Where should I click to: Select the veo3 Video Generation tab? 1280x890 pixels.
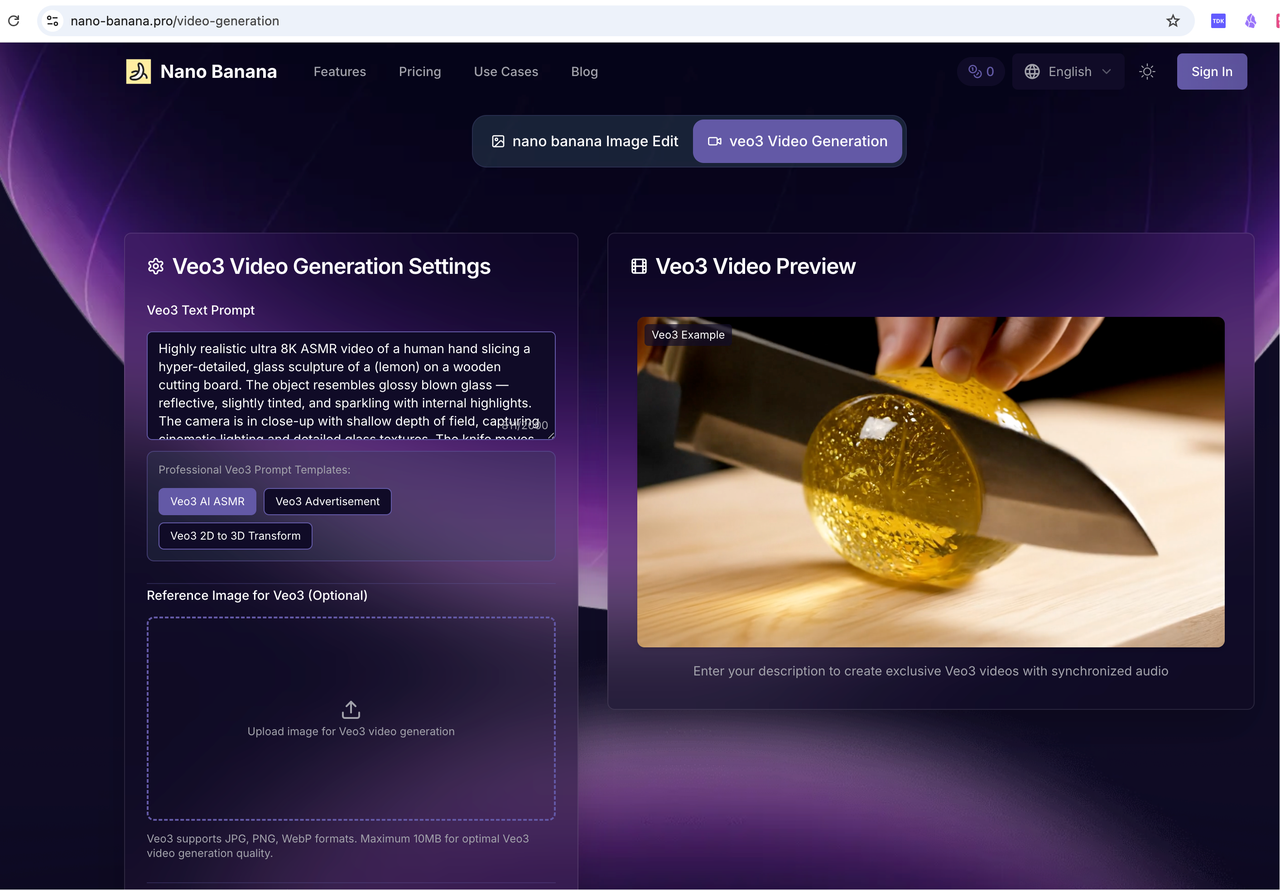pyautogui.click(x=797, y=141)
